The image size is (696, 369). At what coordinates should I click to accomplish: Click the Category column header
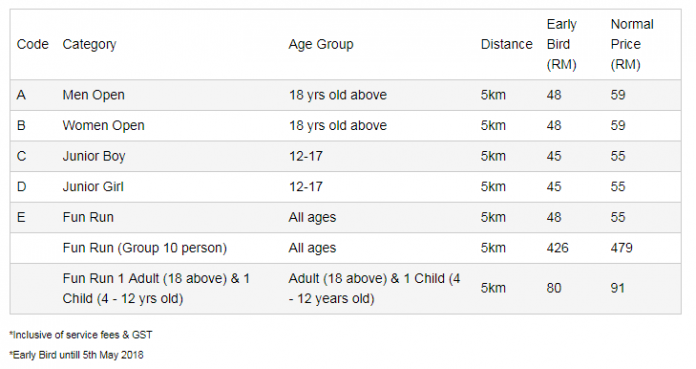pos(89,44)
